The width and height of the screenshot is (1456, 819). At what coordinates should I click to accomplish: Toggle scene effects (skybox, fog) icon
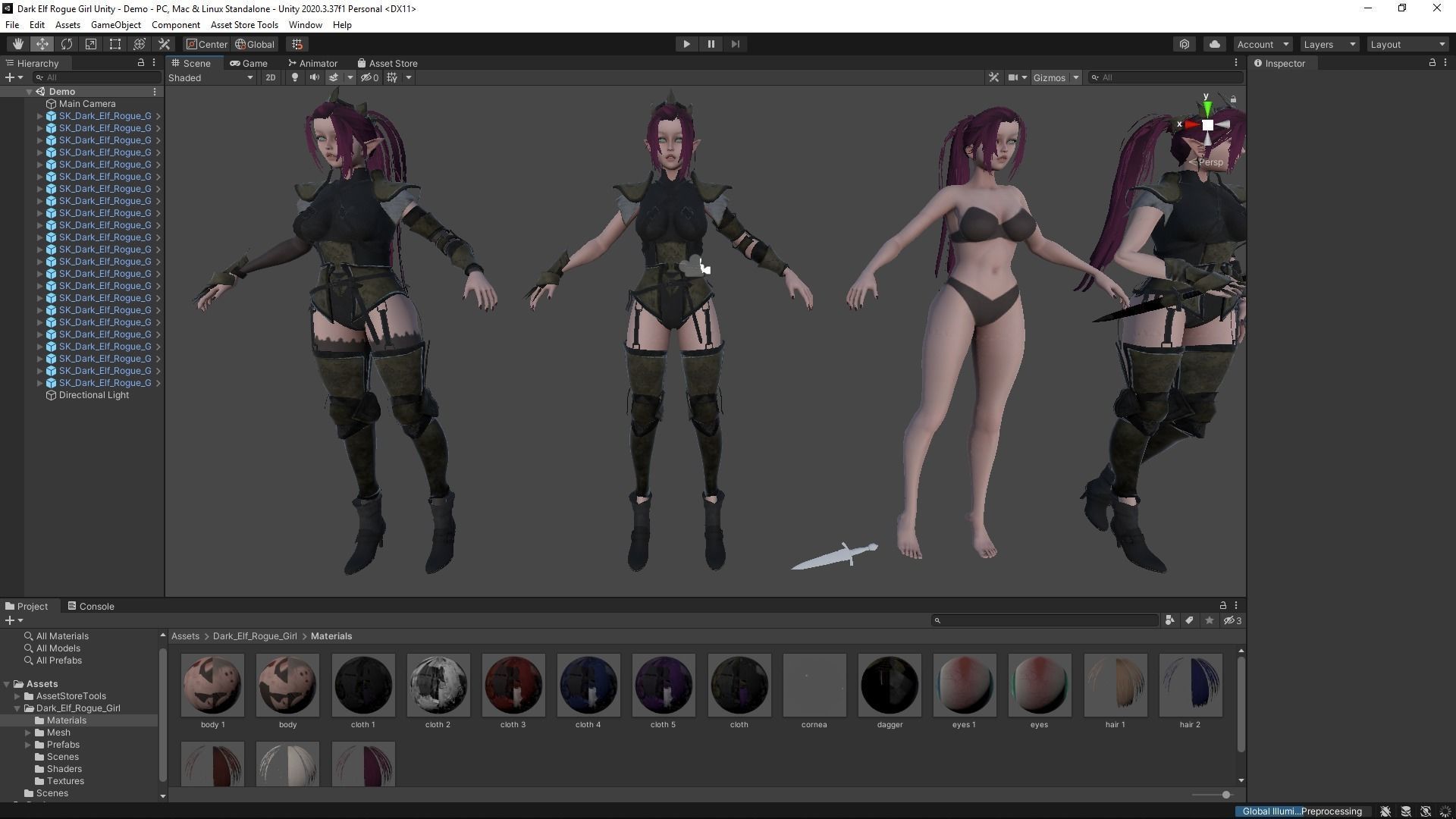coord(333,77)
